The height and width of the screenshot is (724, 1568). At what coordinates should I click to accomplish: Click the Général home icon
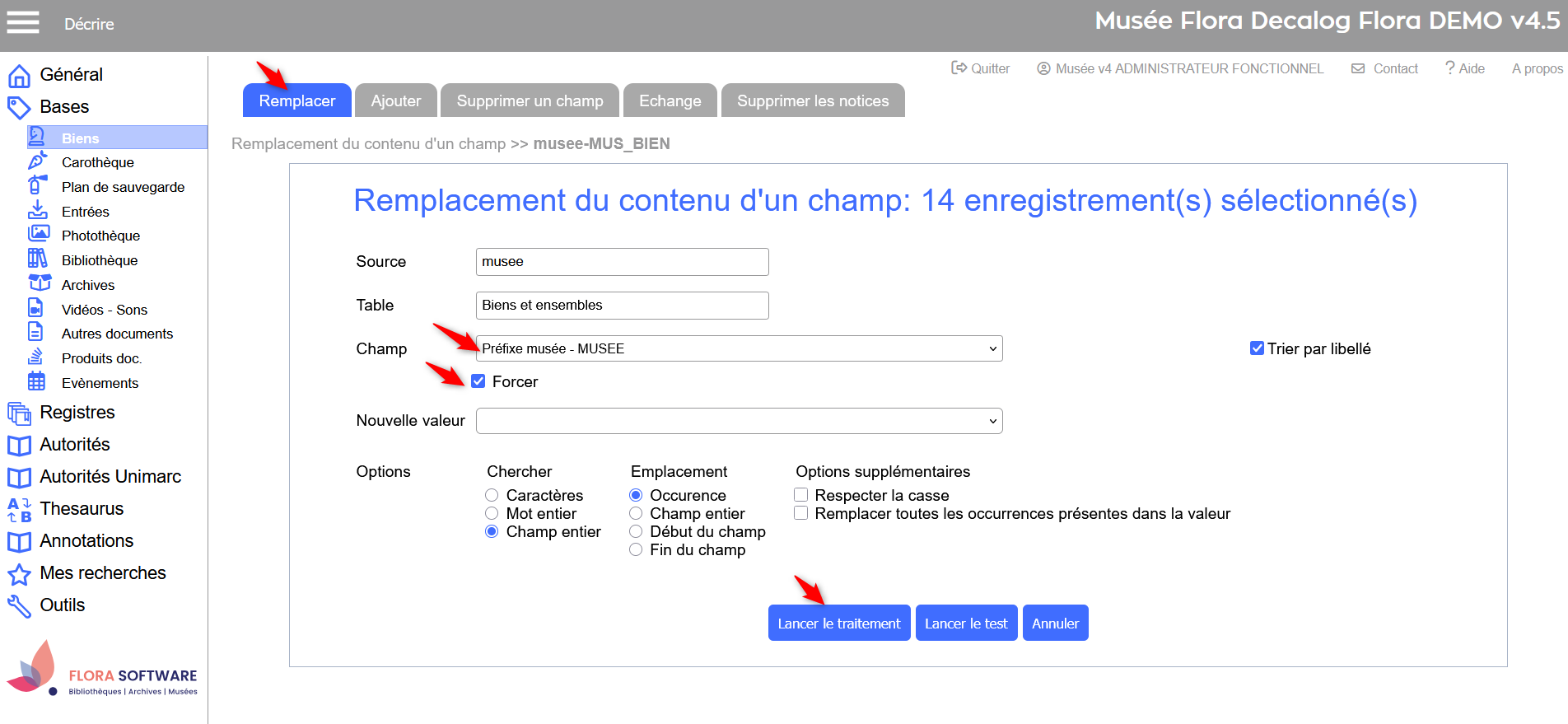tap(19, 76)
